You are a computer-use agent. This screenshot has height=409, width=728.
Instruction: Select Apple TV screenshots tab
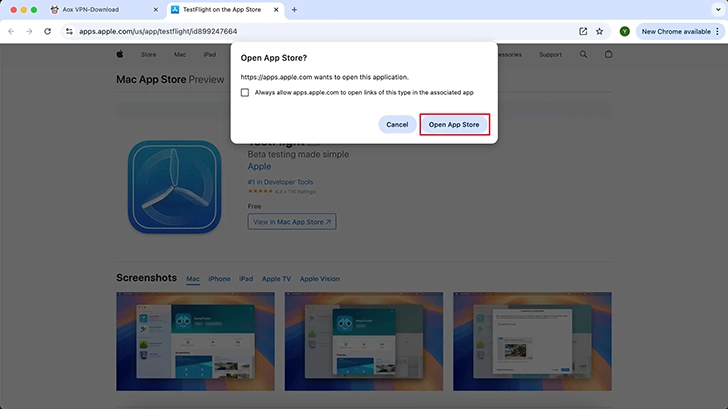276,279
